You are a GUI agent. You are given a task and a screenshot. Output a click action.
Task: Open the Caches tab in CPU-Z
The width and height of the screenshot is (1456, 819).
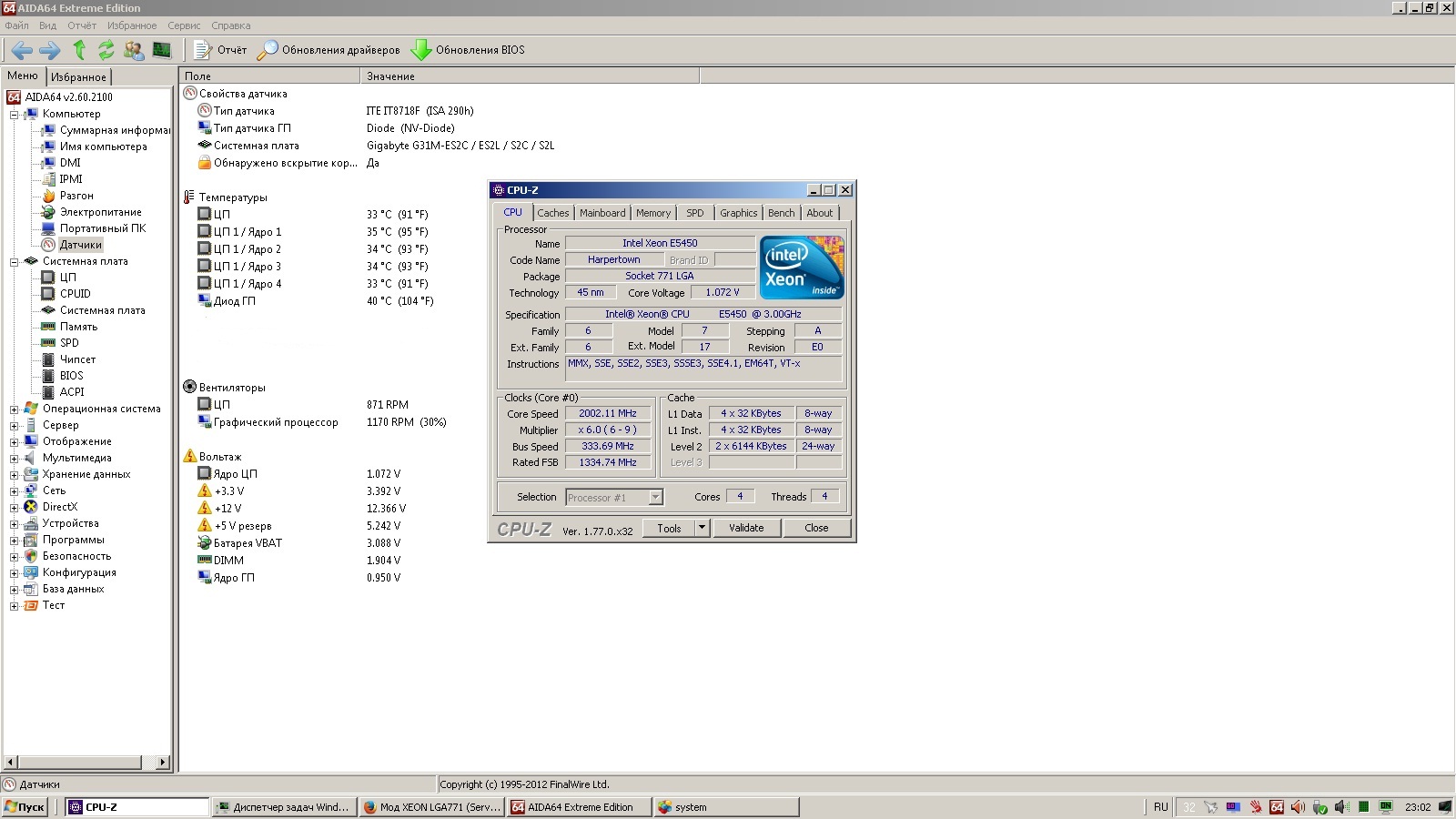pyautogui.click(x=552, y=213)
